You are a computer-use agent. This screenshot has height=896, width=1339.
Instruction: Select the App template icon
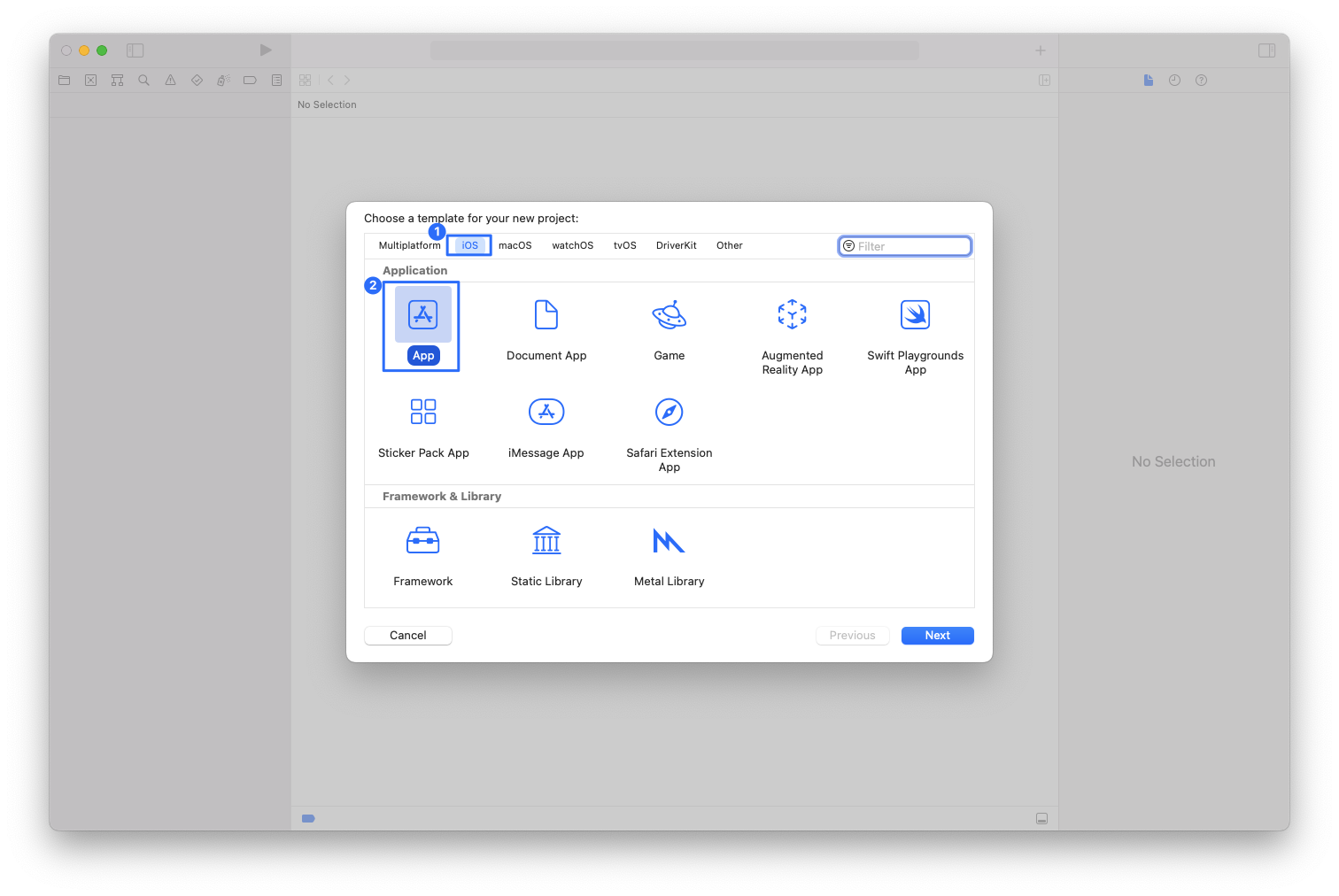(x=423, y=314)
